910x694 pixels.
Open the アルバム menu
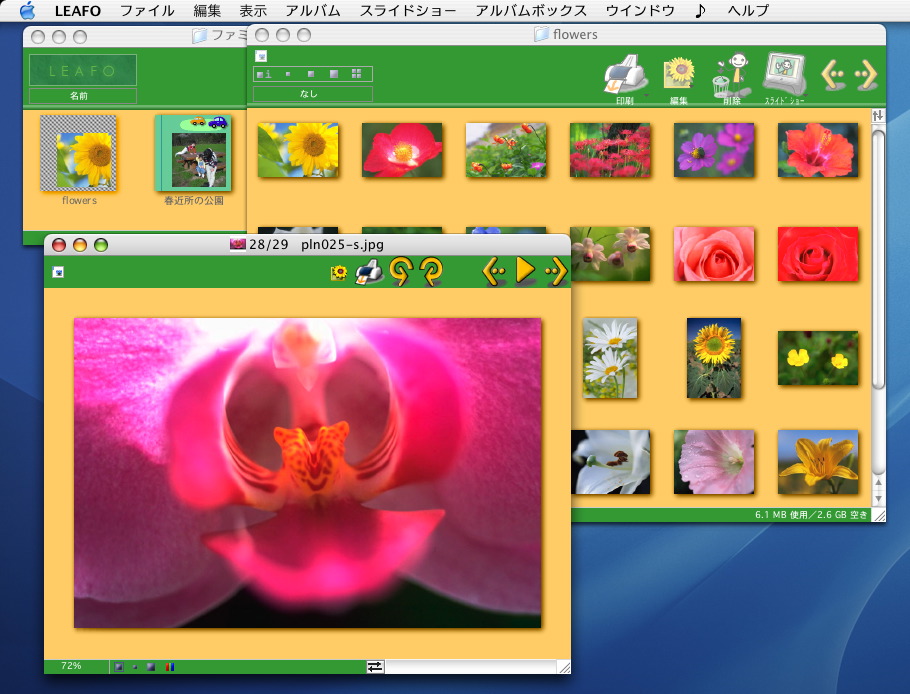[312, 11]
